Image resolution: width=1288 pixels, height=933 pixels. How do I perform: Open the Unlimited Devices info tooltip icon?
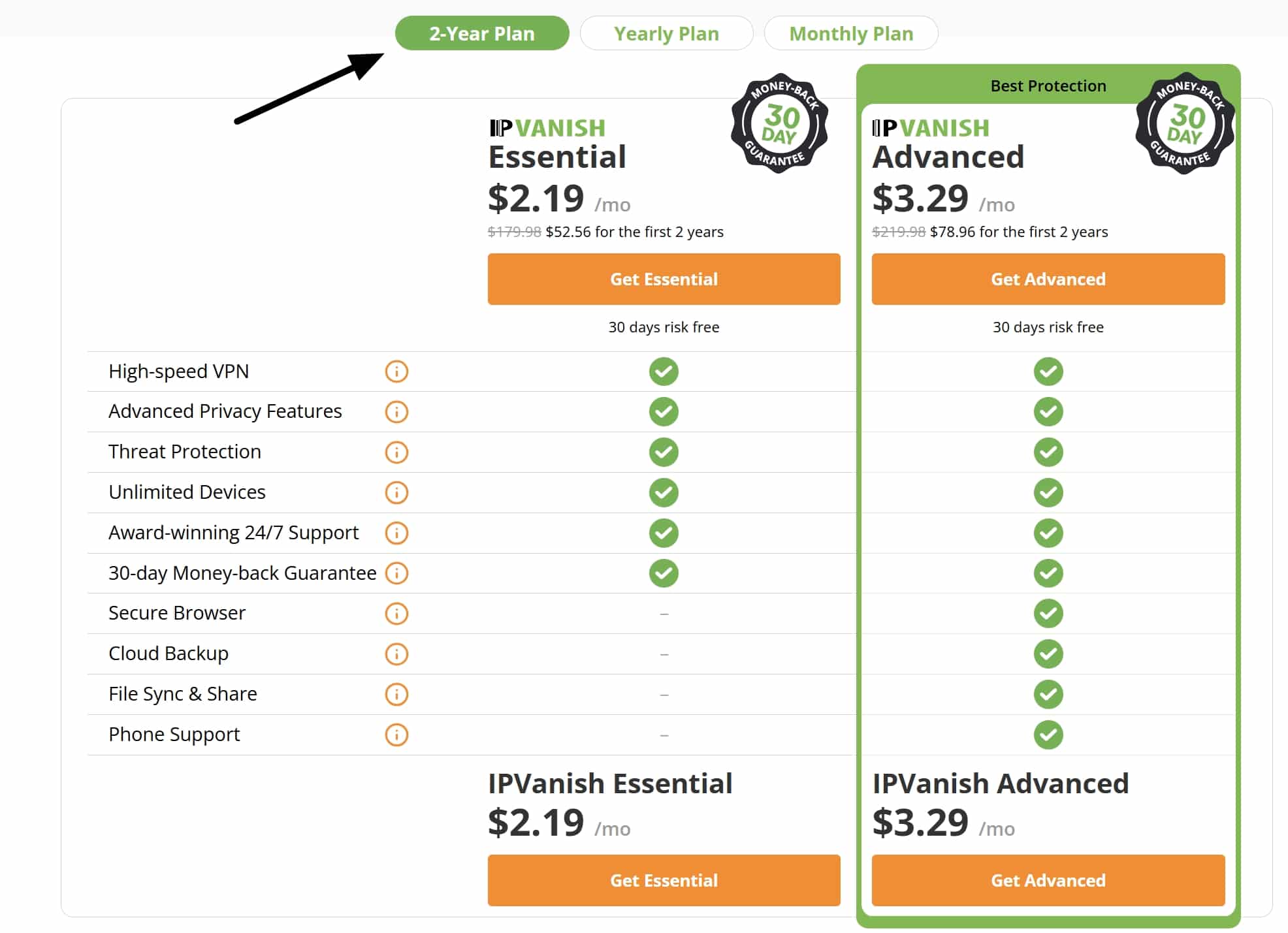(x=396, y=492)
